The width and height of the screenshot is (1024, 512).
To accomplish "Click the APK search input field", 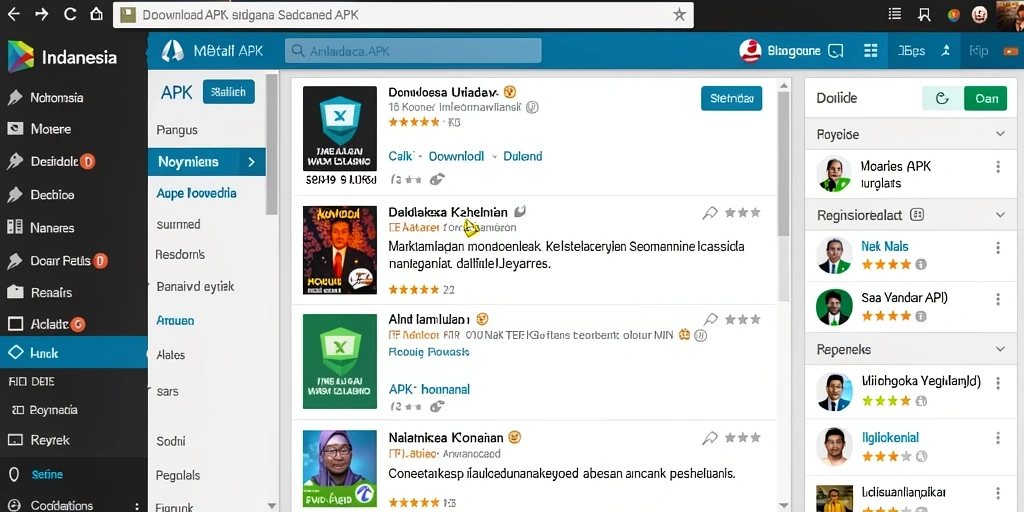I will pyautogui.click(x=413, y=50).
